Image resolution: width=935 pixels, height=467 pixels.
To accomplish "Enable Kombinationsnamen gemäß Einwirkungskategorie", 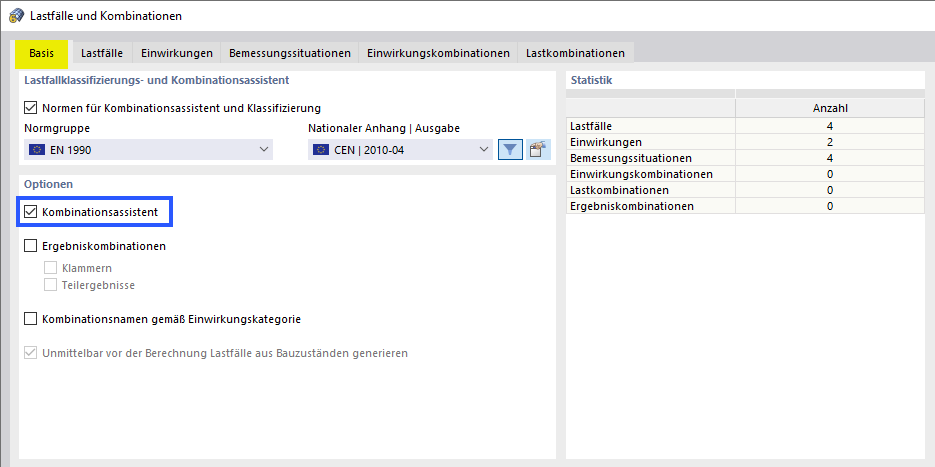I will pyautogui.click(x=30, y=320).
